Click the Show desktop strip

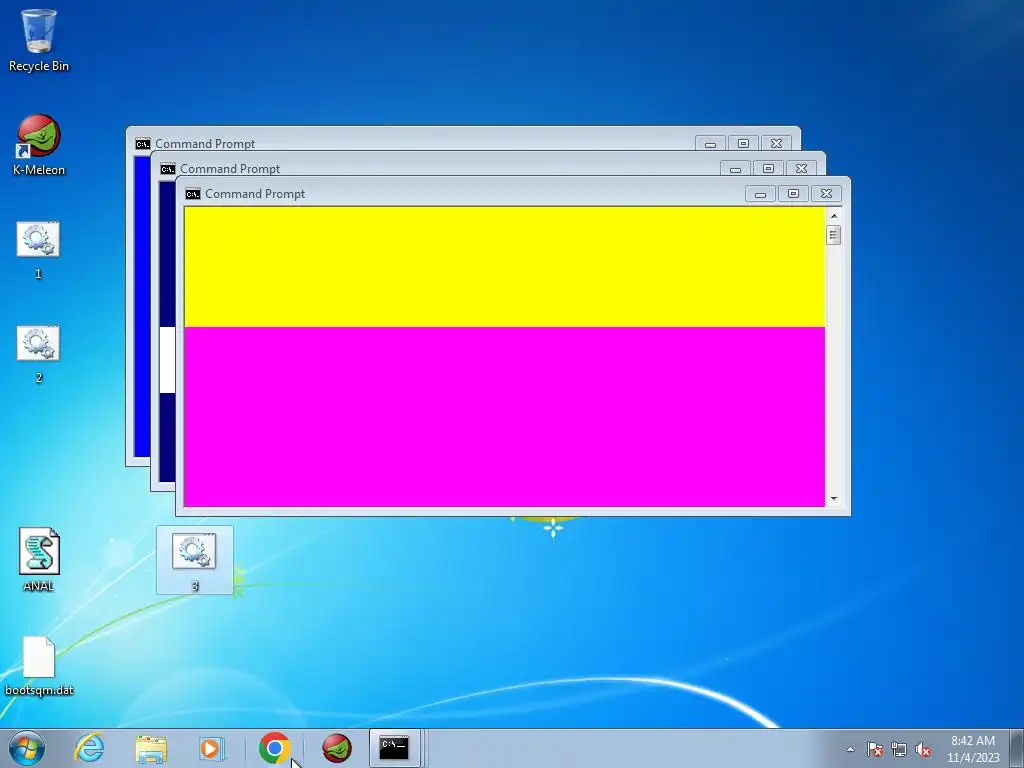pos(1017,748)
